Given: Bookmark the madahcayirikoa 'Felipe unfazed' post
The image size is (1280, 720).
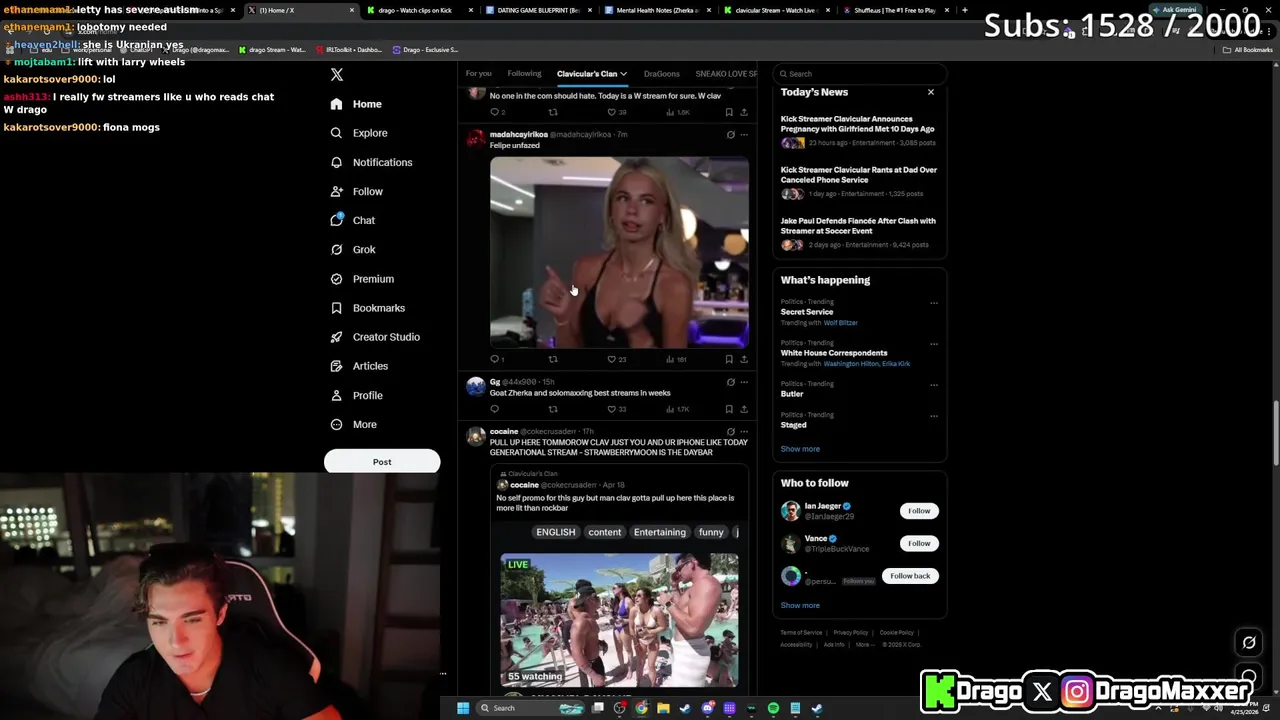Looking at the screenshot, I should [x=729, y=359].
